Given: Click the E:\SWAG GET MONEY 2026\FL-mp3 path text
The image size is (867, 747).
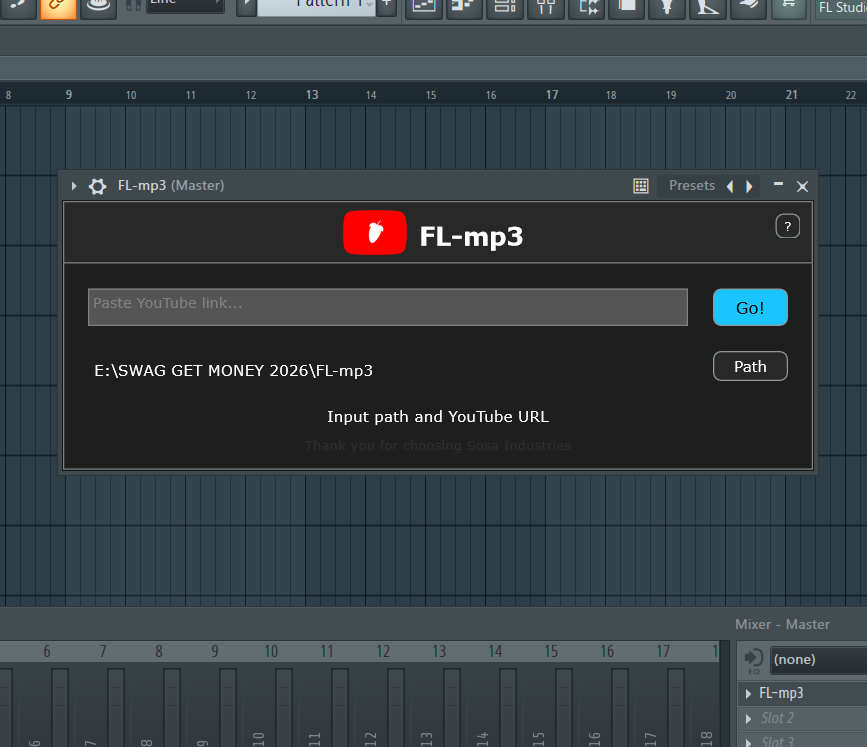Looking at the screenshot, I should 233,370.
